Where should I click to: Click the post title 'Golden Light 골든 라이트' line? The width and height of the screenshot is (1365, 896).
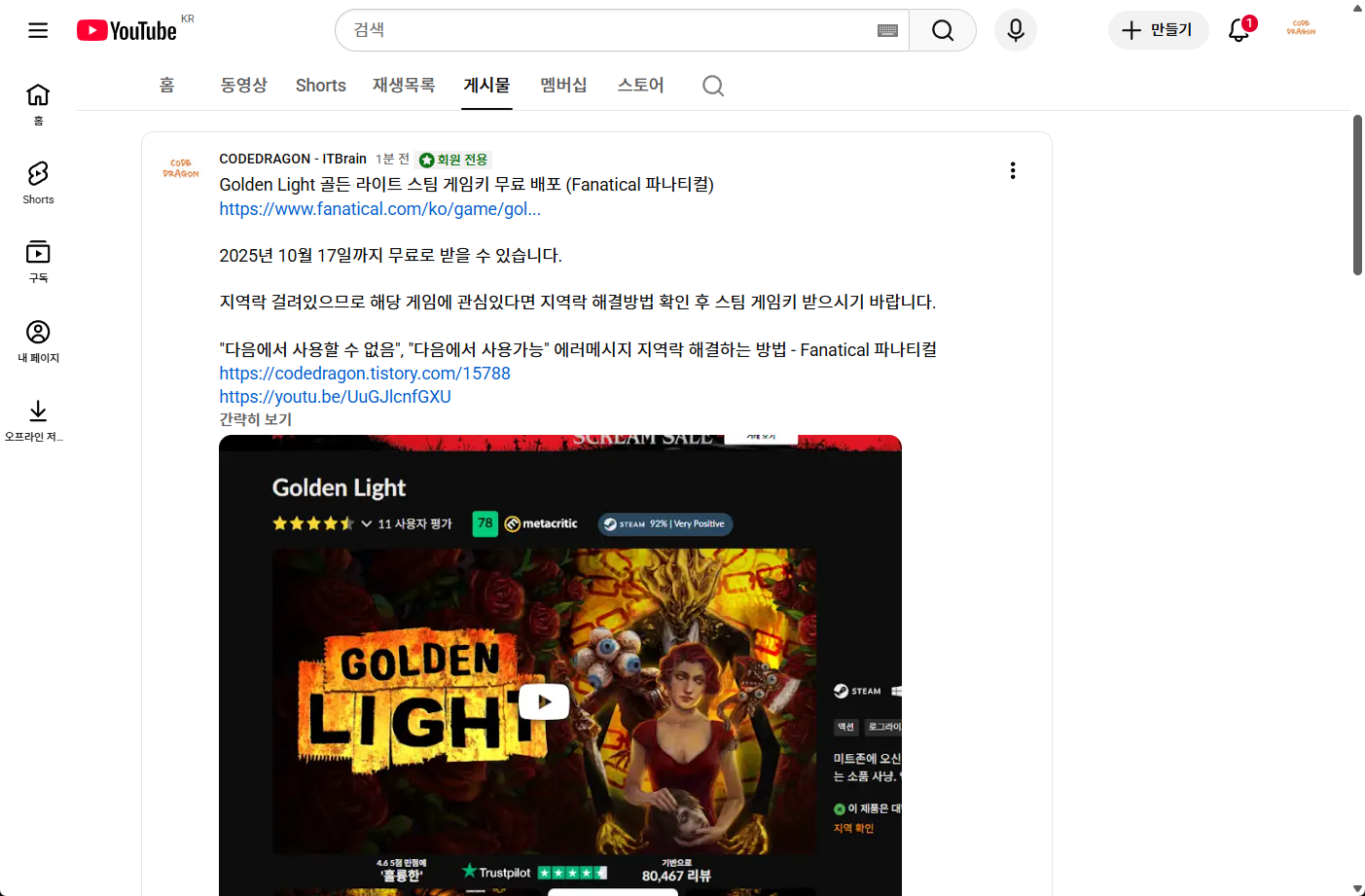tap(467, 184)
